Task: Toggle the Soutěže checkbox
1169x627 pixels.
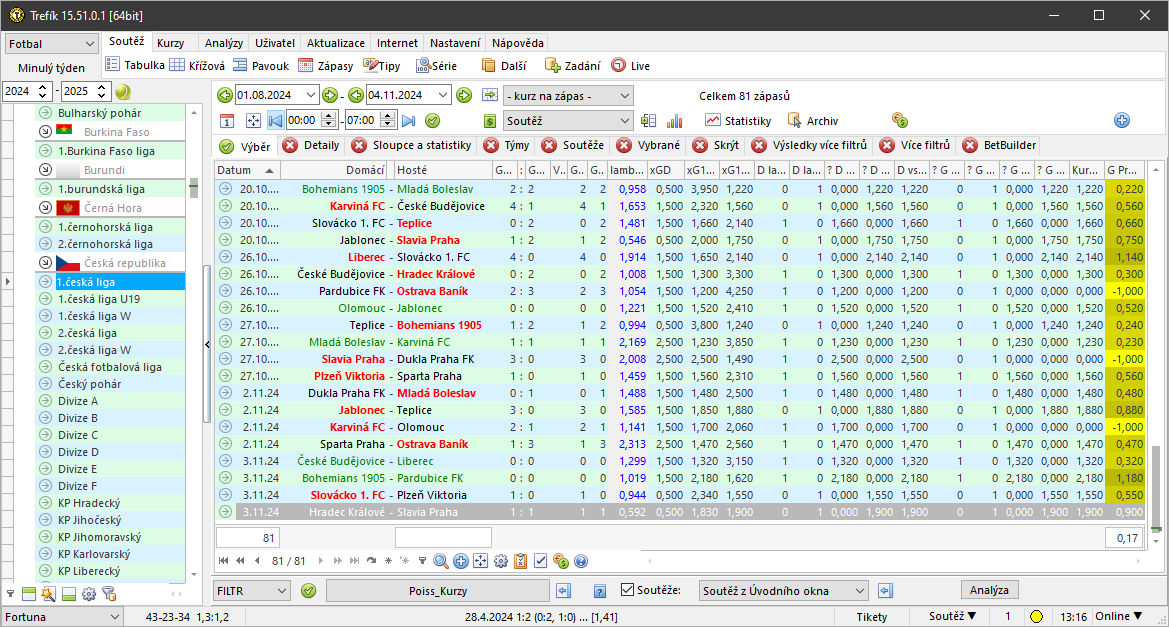Action: [x=628, y=590]
